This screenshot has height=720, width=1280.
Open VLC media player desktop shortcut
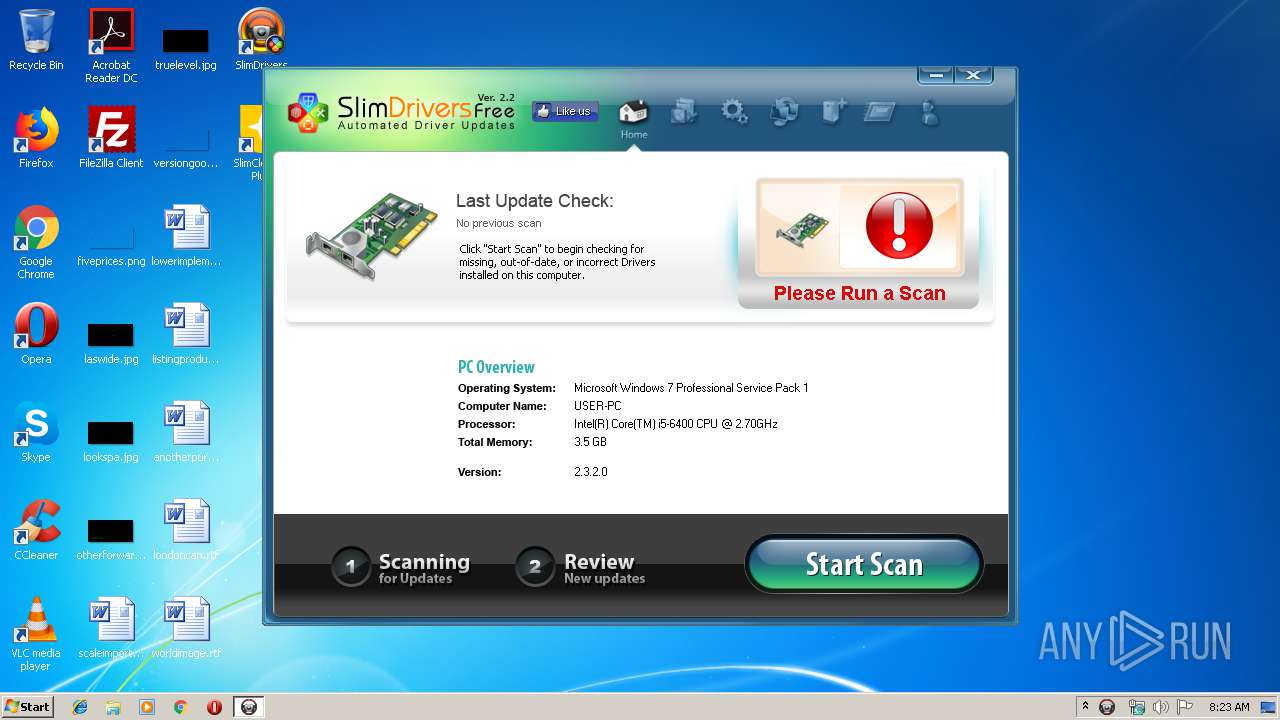36,635
